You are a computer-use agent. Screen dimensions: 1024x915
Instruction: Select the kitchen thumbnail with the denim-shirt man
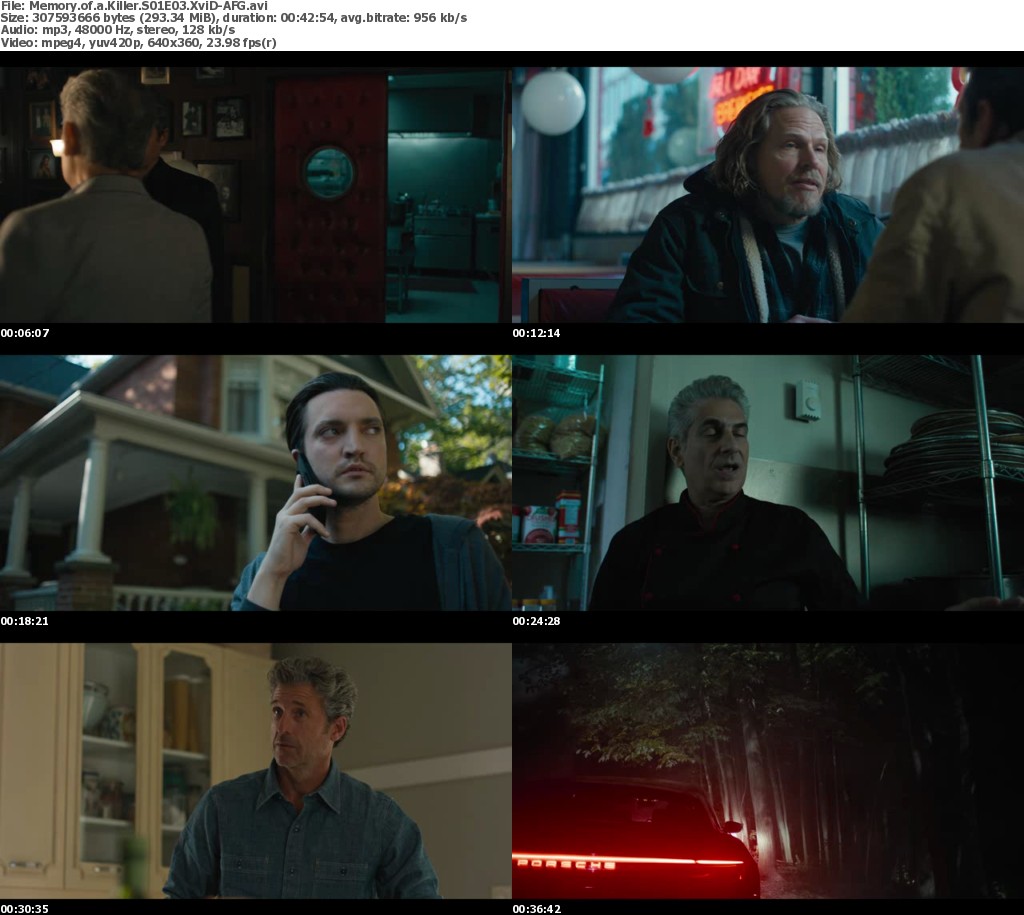coord(255,771)
